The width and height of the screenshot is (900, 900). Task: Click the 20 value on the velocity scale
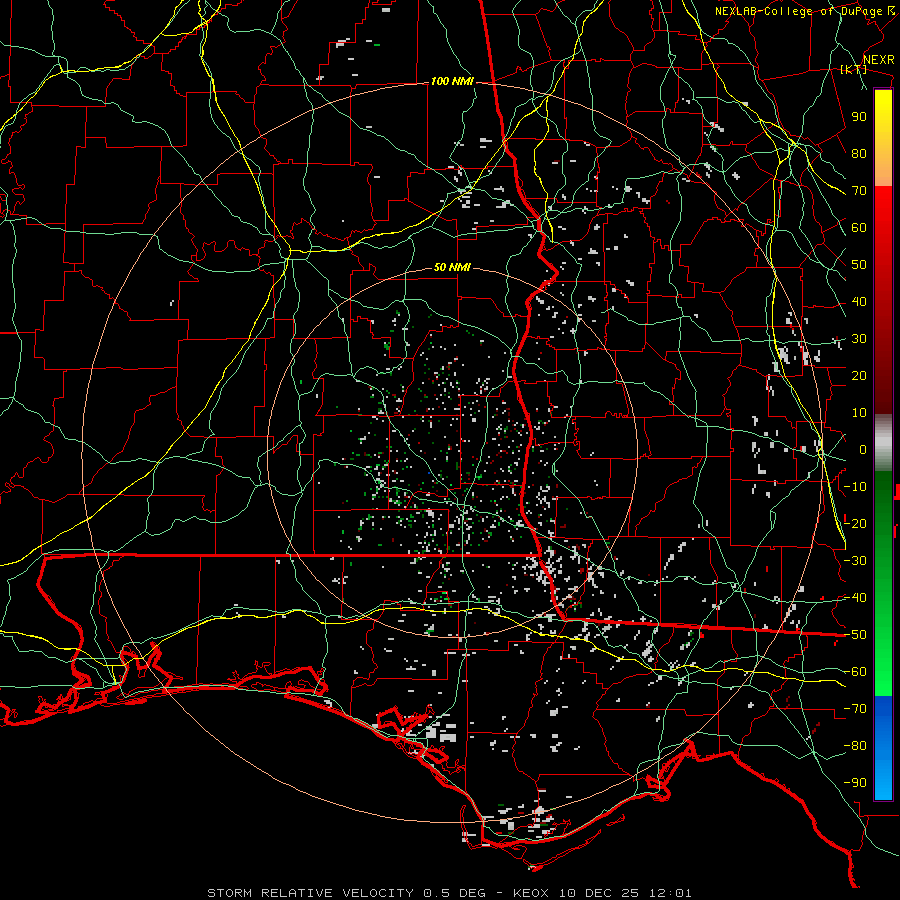859,376
